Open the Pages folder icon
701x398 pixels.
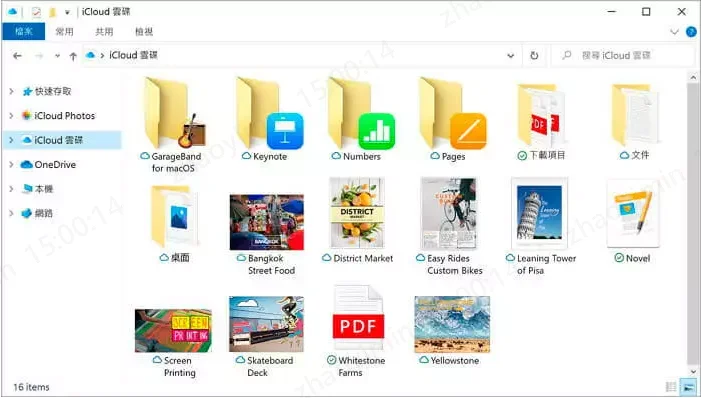pos(452,113)
